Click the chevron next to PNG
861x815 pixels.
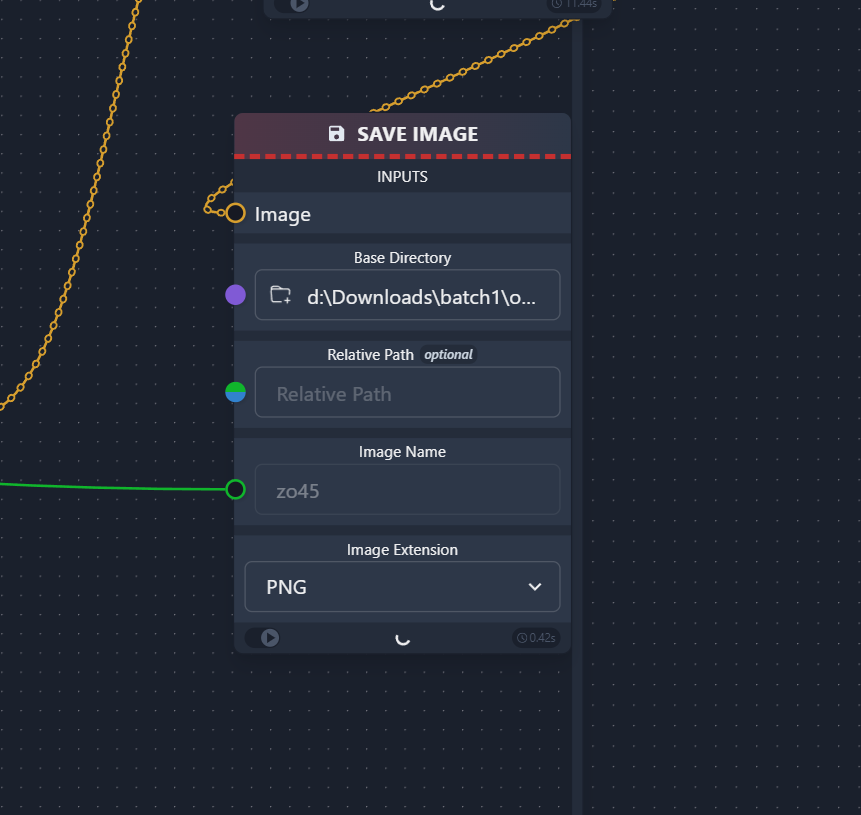[x=535, y=587]
